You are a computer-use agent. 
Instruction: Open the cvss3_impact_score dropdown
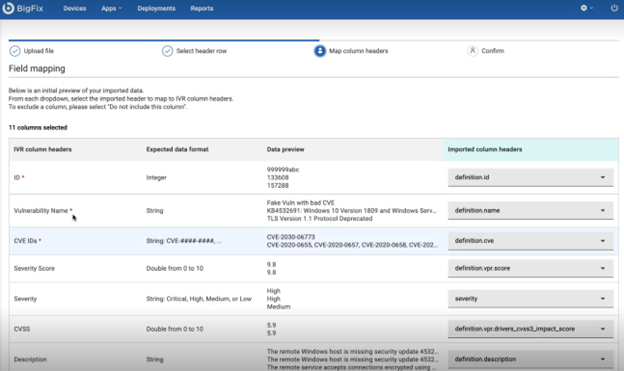pyautogui.click(x=530, y=329)
